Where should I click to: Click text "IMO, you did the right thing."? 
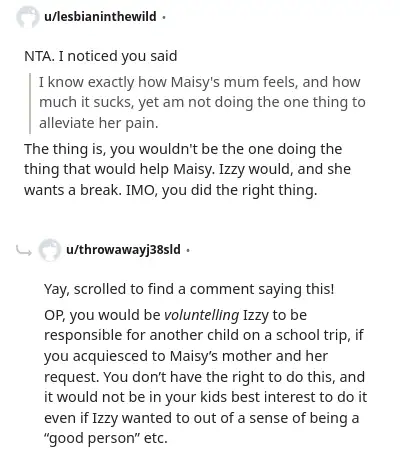coord(221,190)
